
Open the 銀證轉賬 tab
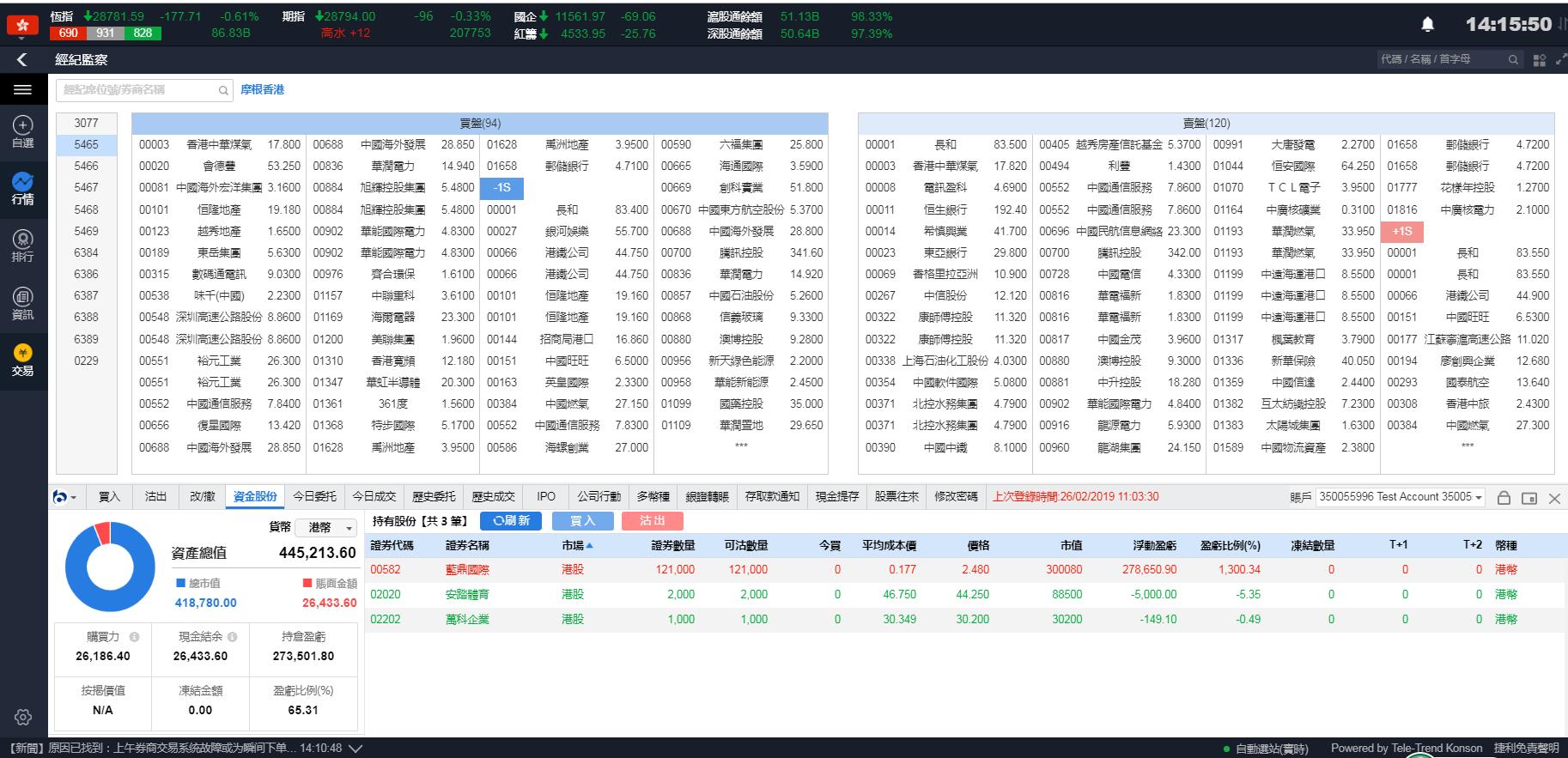tap(707, 496)
